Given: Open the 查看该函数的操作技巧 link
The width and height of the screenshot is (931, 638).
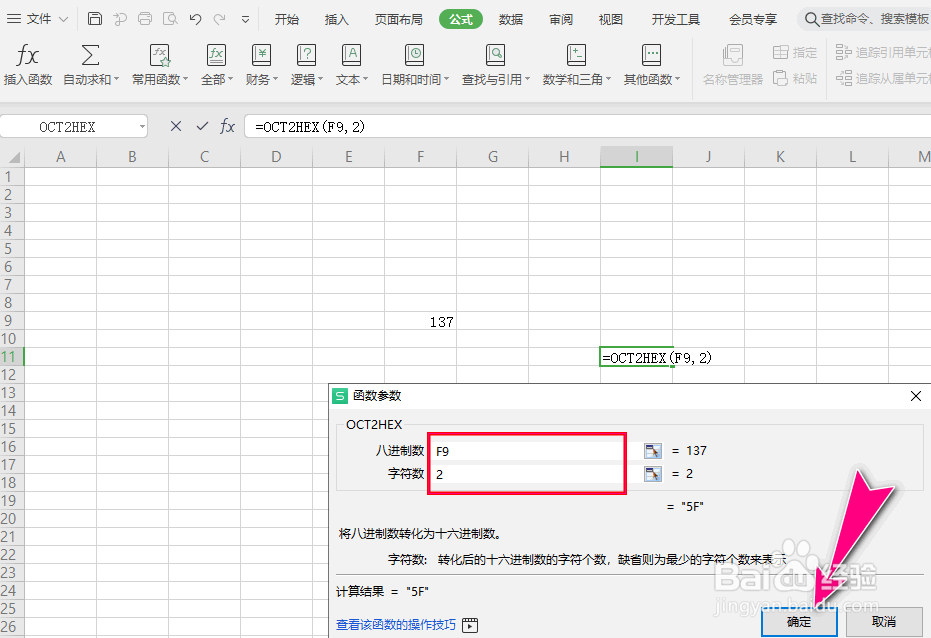Looking at the screenshot, I should click(396, 625).
